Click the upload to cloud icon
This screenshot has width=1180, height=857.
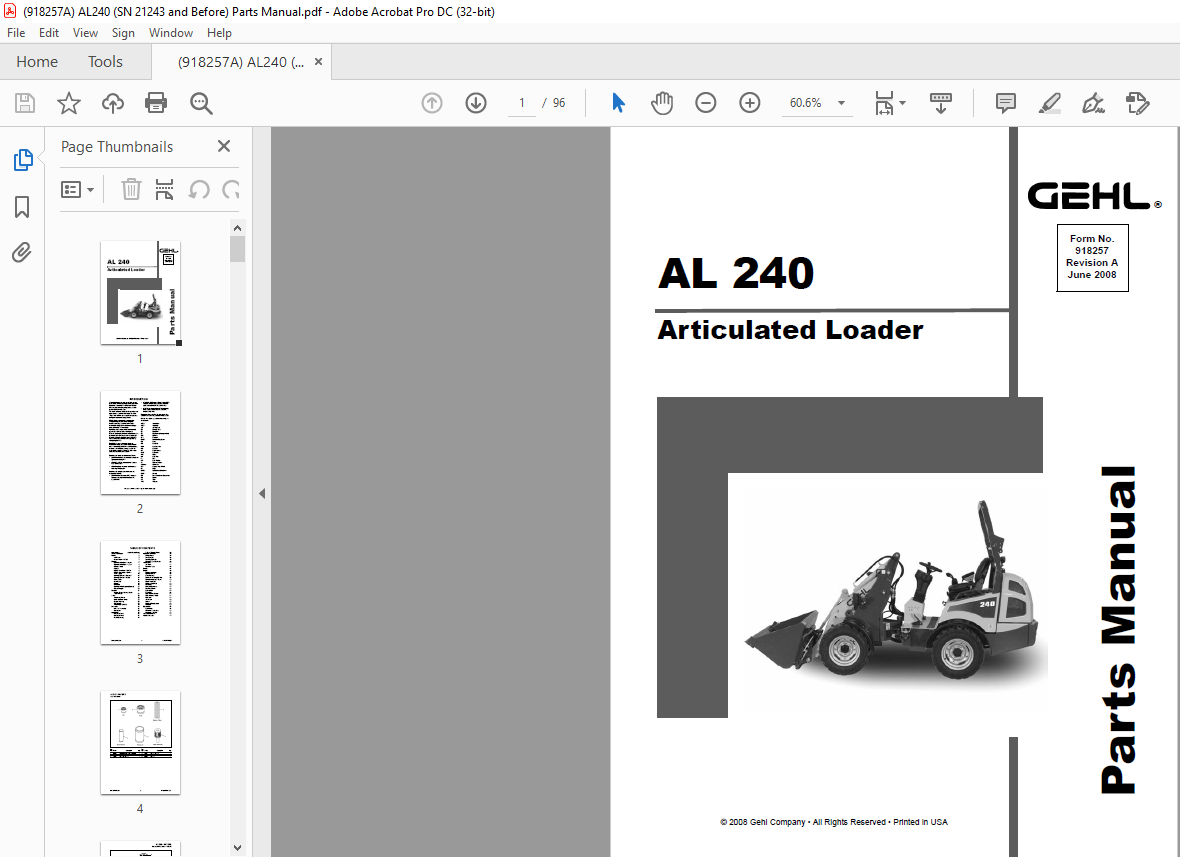coord(113,103)
